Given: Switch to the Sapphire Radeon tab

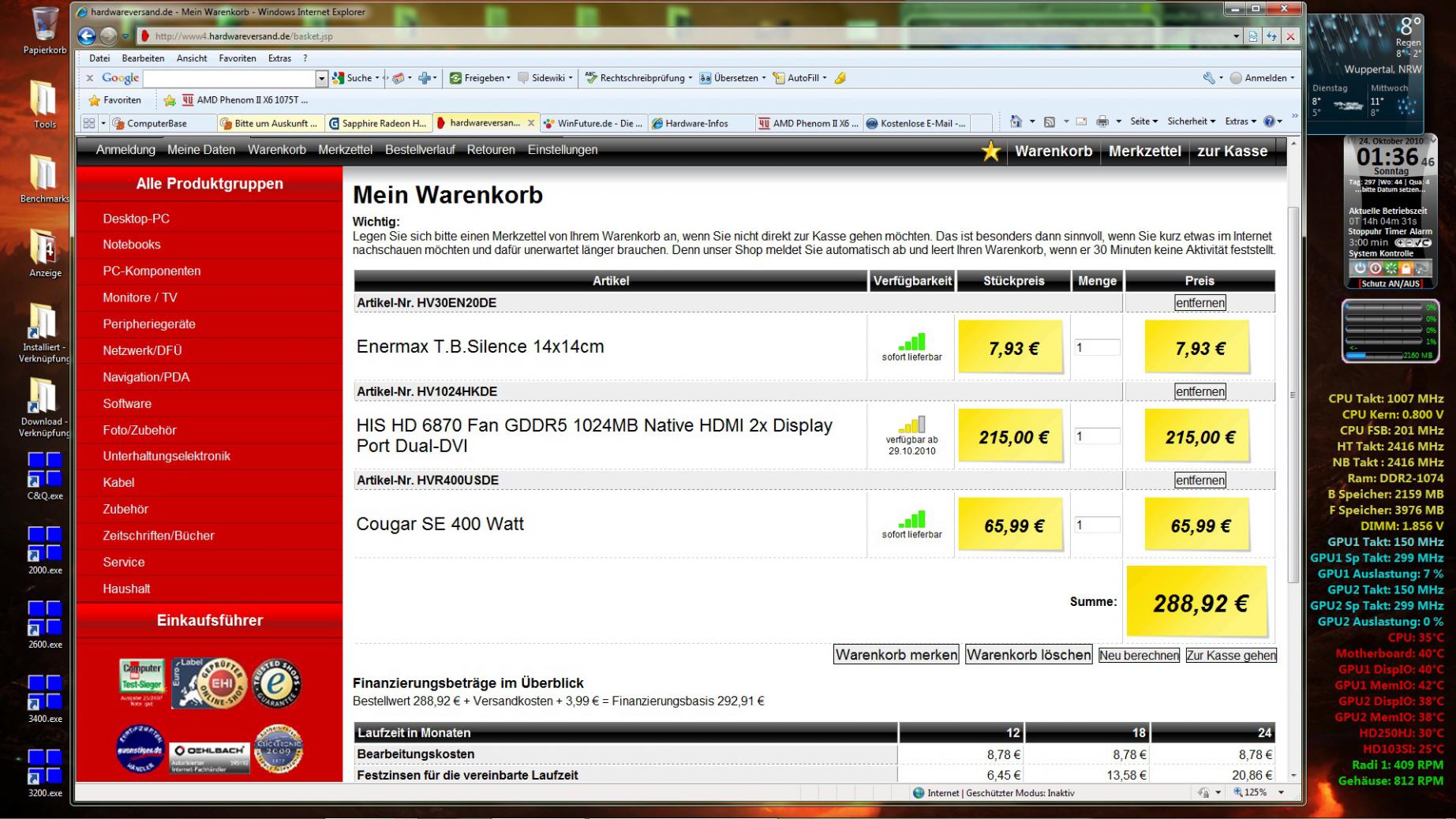Looking at the screenshot, I should tap(378, 123).
